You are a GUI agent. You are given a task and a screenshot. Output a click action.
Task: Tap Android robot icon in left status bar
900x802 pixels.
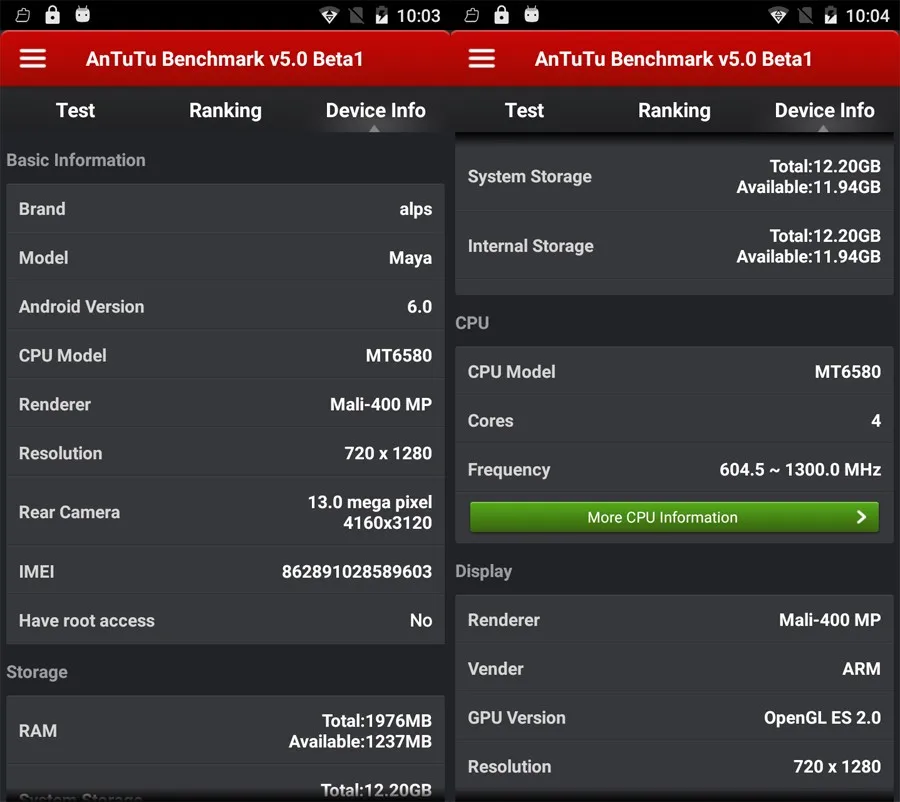click(83, 14)
